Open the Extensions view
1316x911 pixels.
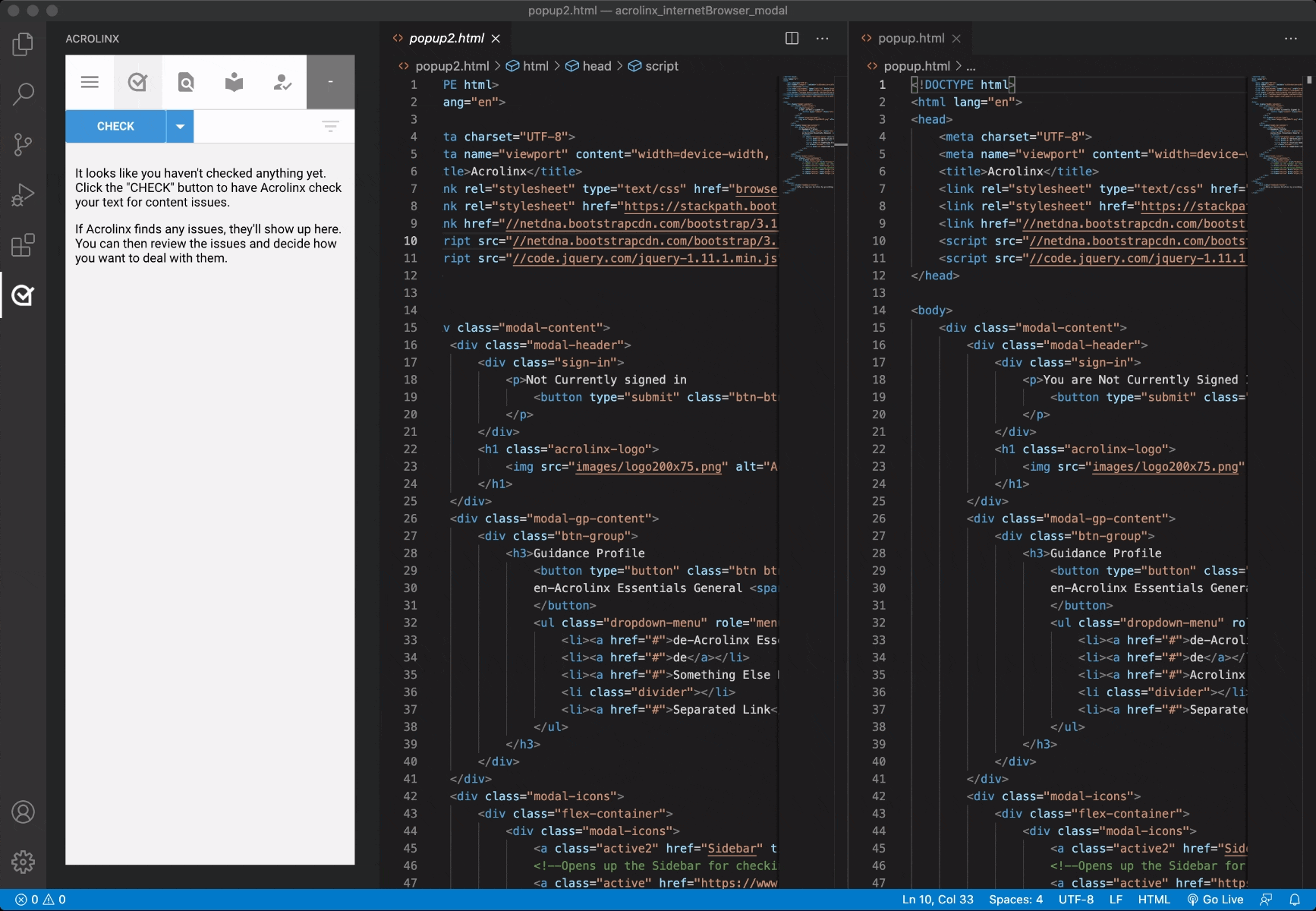[x=23, y=245]
